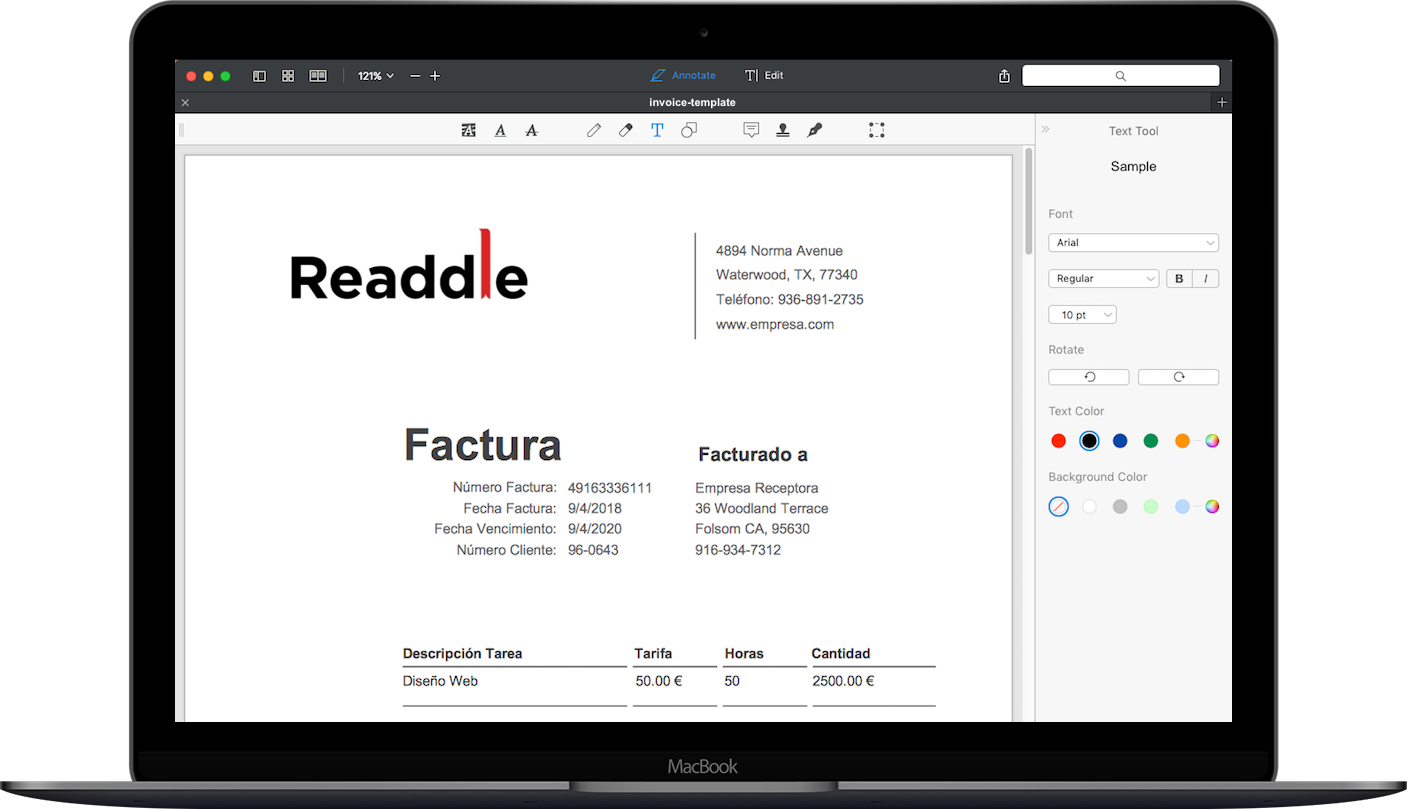Click the 2500.00 € amount cell

[x=843, y=681]
